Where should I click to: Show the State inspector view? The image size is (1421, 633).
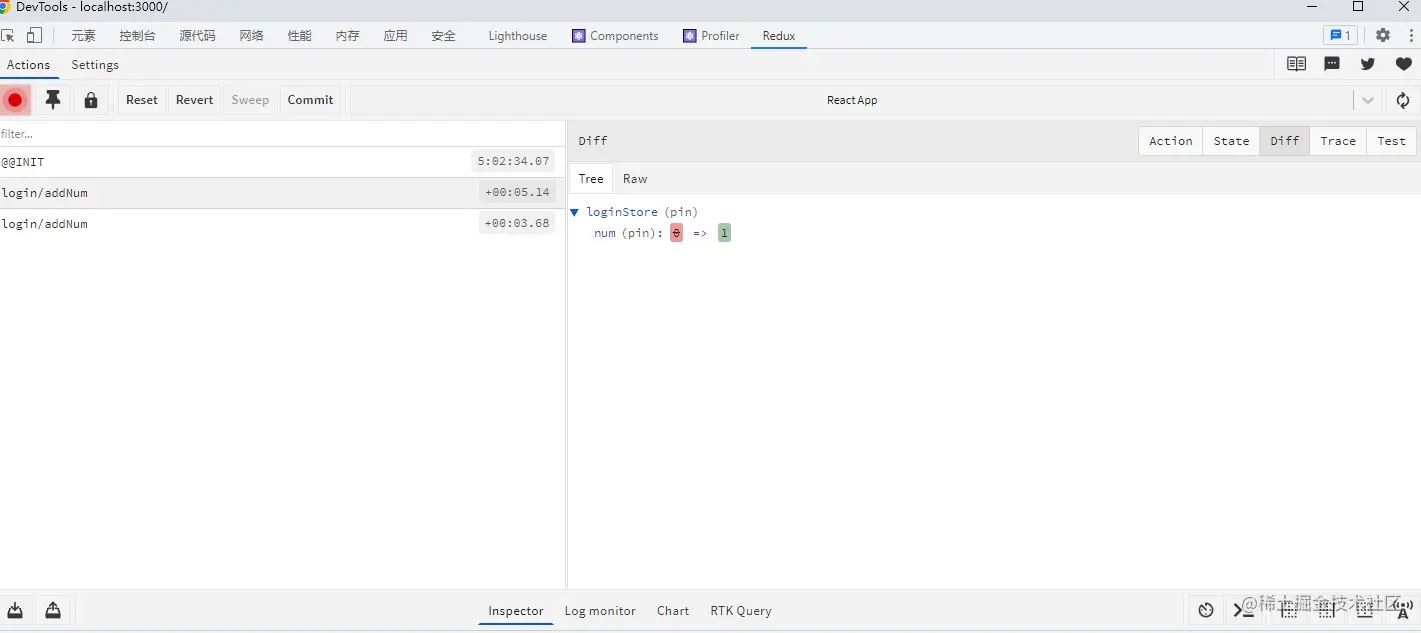[x=1231, y=141]
